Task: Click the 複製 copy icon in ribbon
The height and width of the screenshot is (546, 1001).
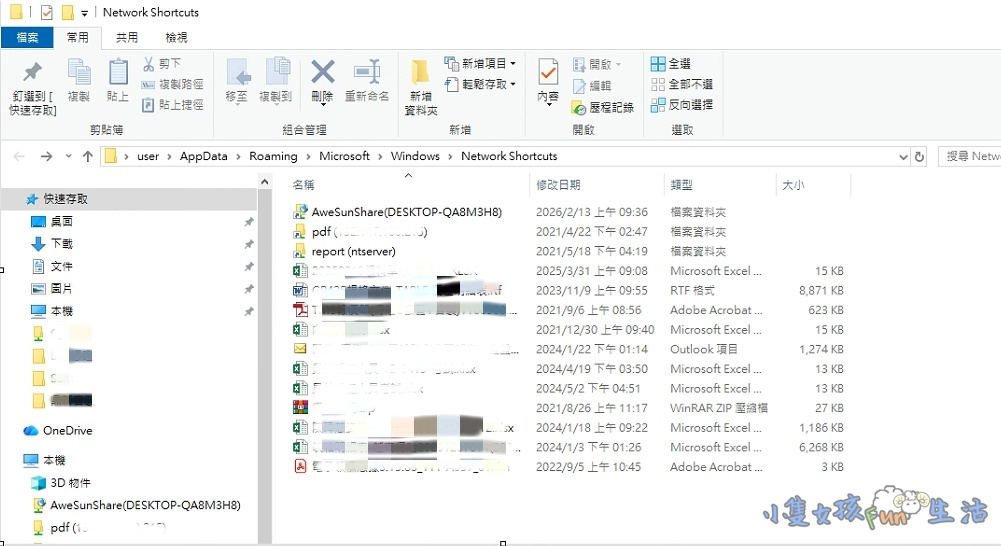Action: click(78, 74)
